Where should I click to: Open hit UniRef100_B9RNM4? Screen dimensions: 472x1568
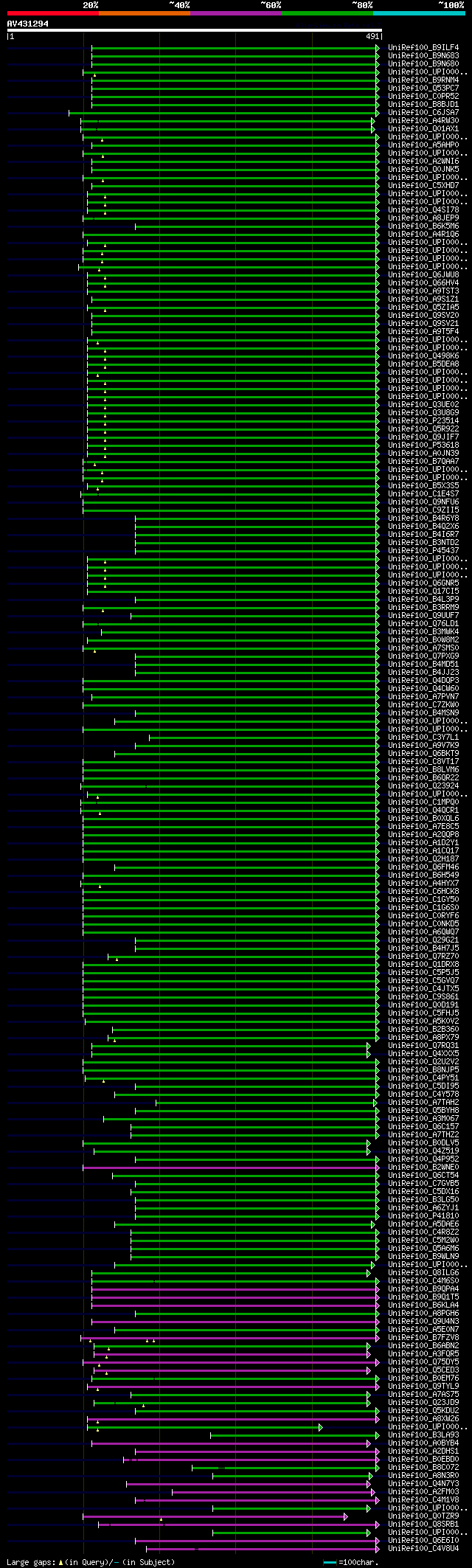(x=423, y=80)
